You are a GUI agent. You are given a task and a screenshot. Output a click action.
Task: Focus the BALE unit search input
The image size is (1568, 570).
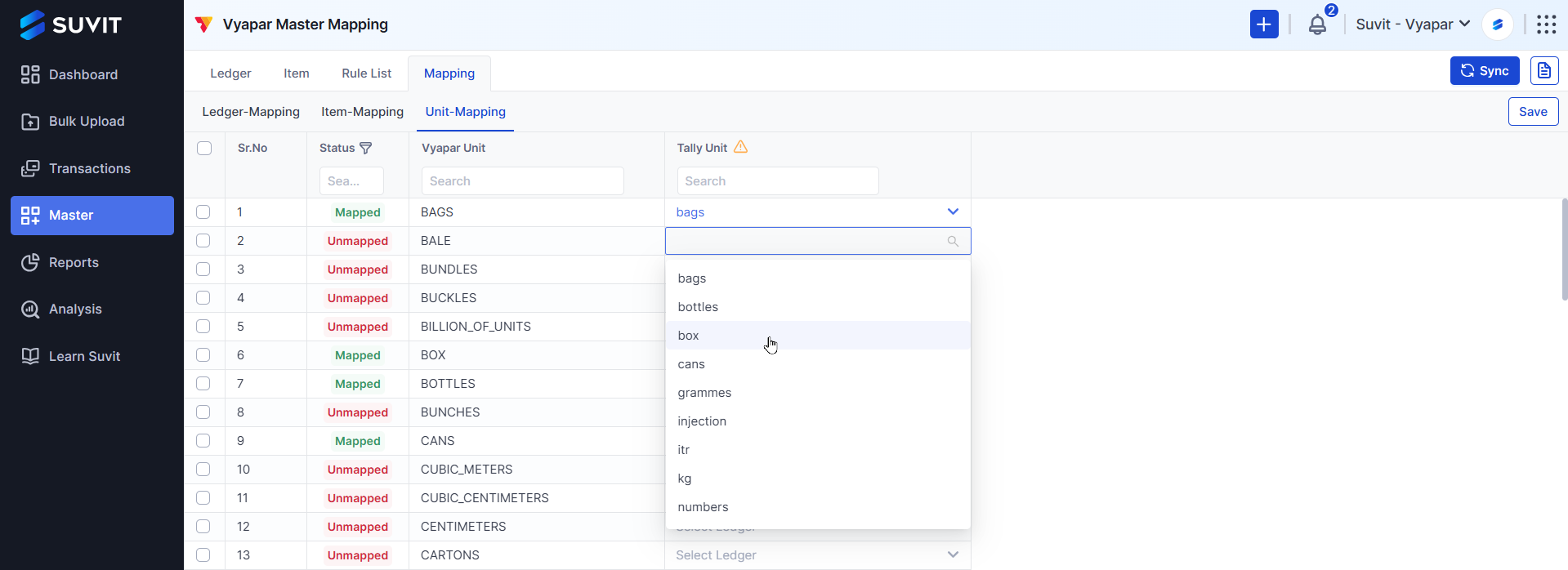tap(818, 241)
